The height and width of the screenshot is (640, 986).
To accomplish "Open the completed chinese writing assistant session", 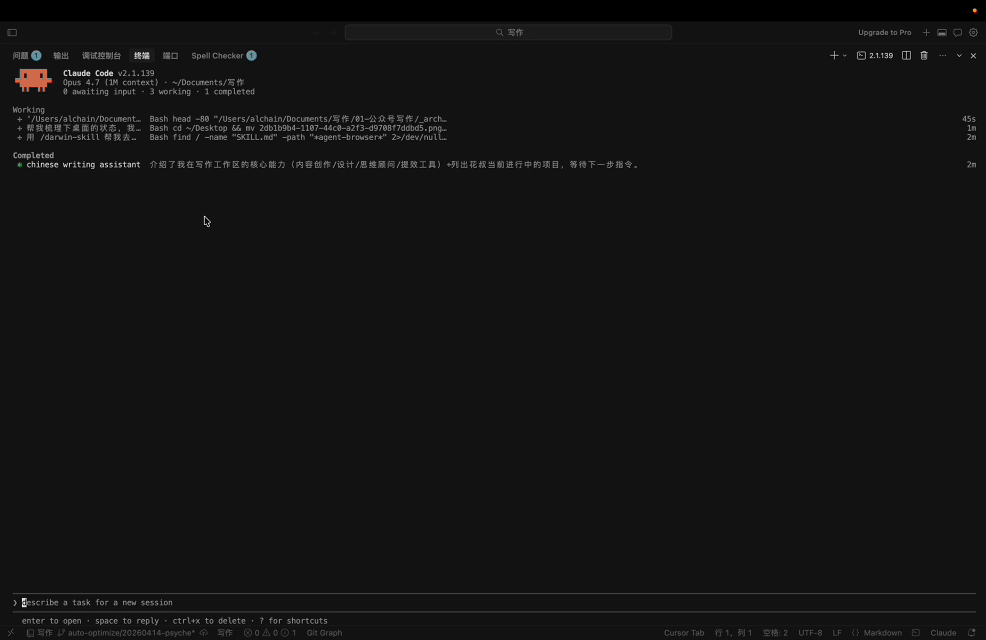I will [x=494, y=165].
